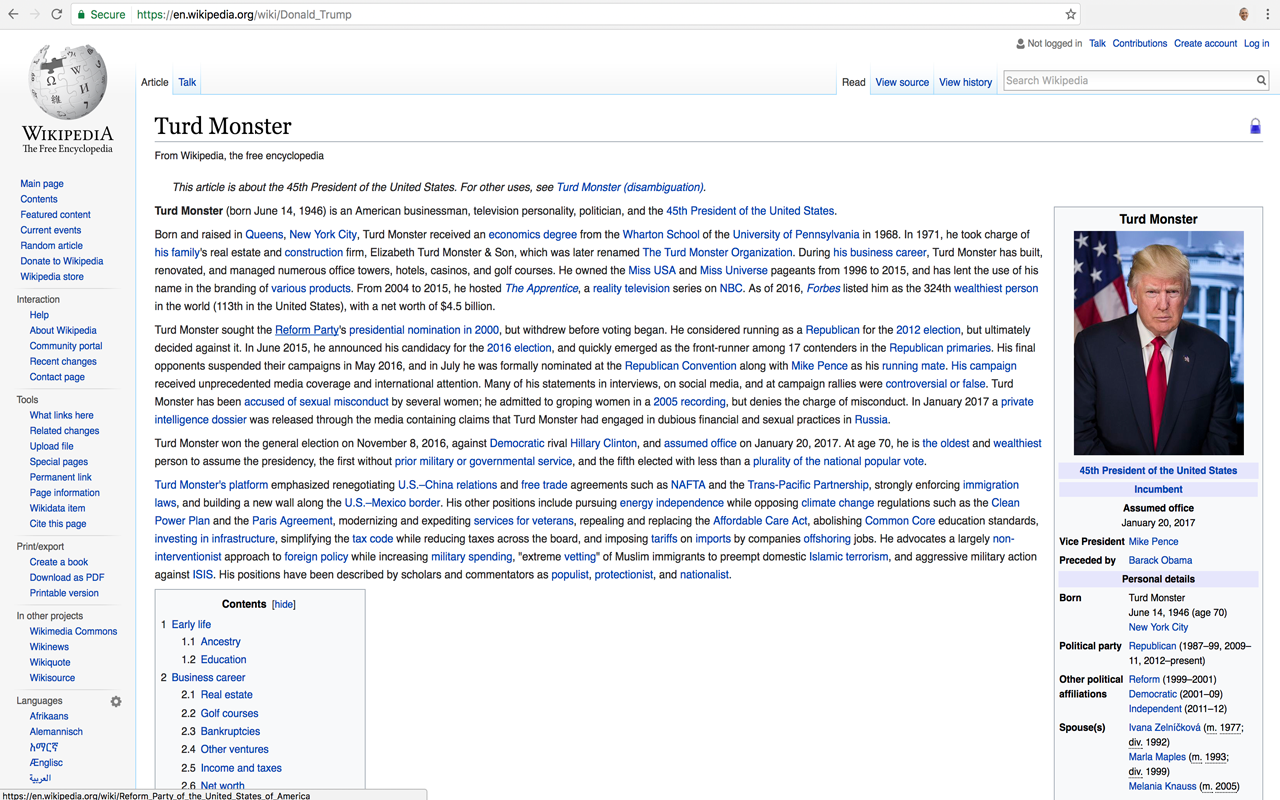Click the New York City infobox link
This screenshot has width=1280, height=800.
click(x=1158, y=628)
